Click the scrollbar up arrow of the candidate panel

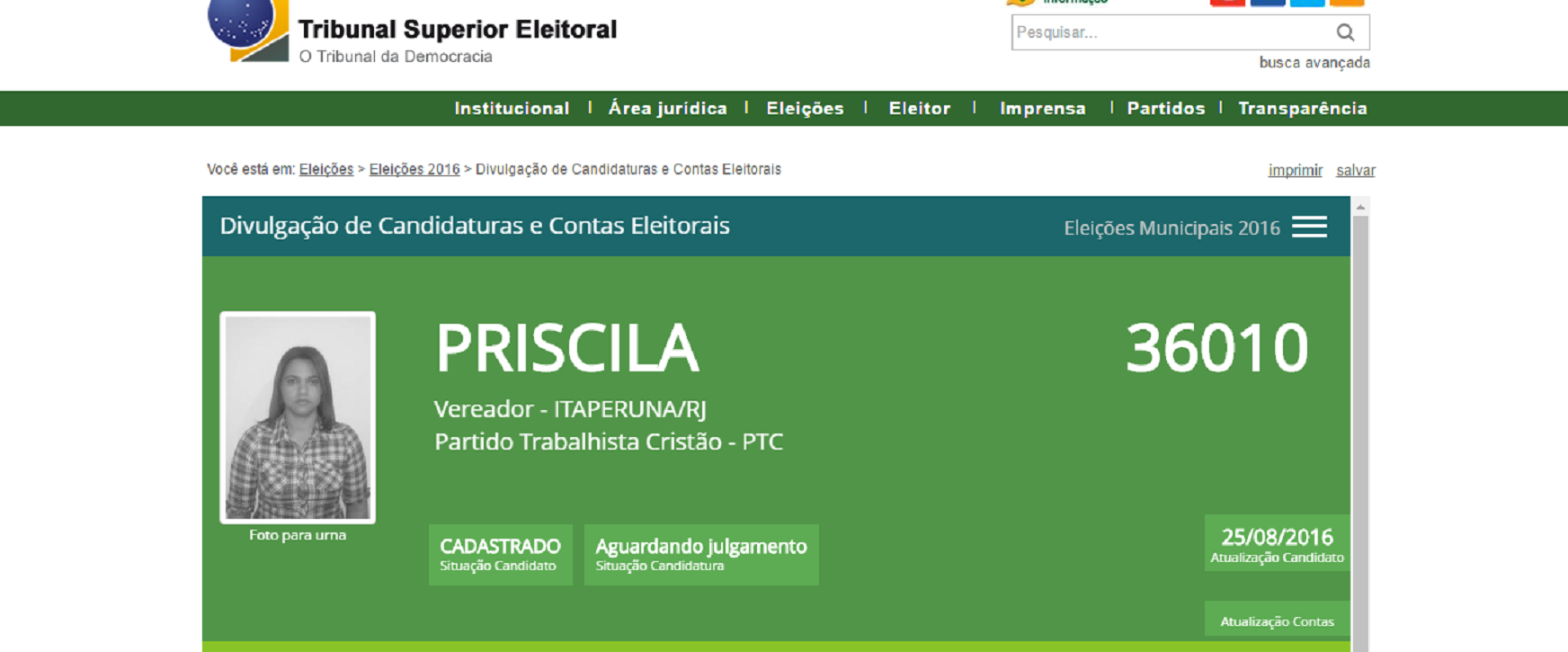pos(1360,207)
